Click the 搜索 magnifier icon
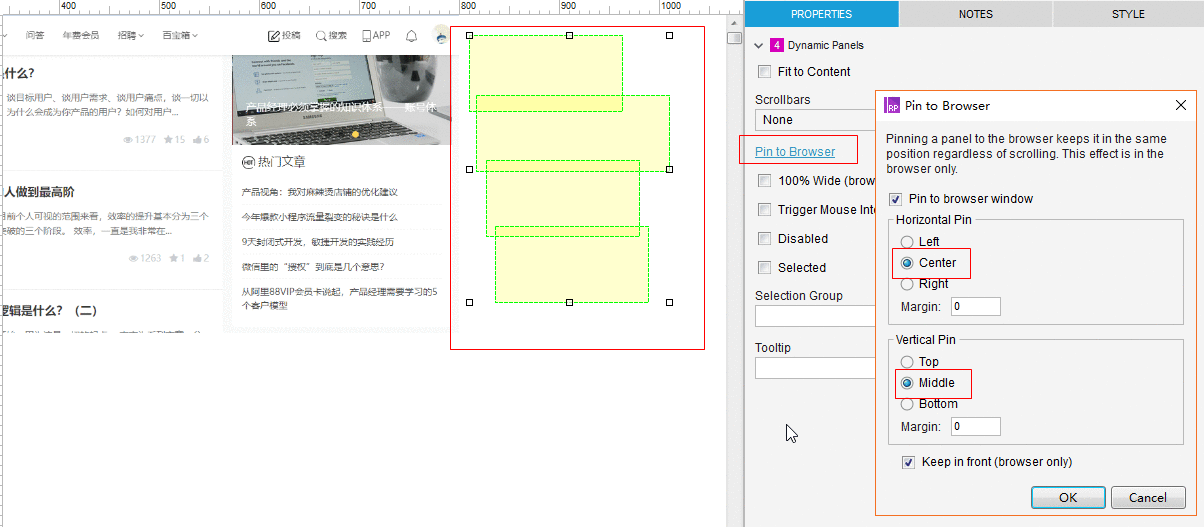The image size is (1204, 527). tap(321, 36)
